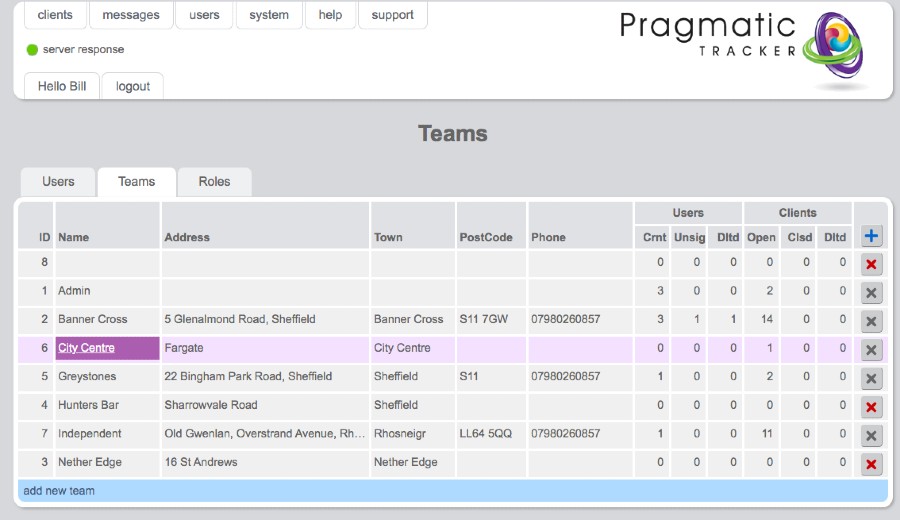This screenshot has width=900, height=520.
Task: Open the support menu
Action: click(x=393, y=15)
